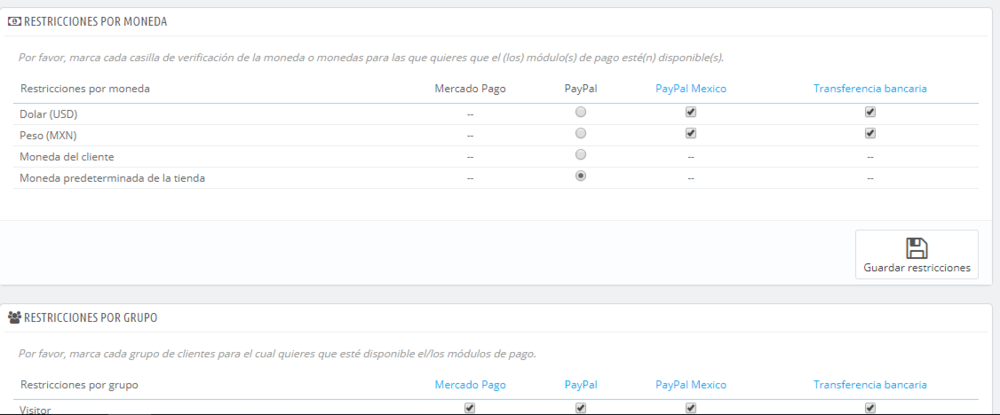Click Restricciones por grupo column header
Screen dimensions: 1000x415
click(79, 385)
